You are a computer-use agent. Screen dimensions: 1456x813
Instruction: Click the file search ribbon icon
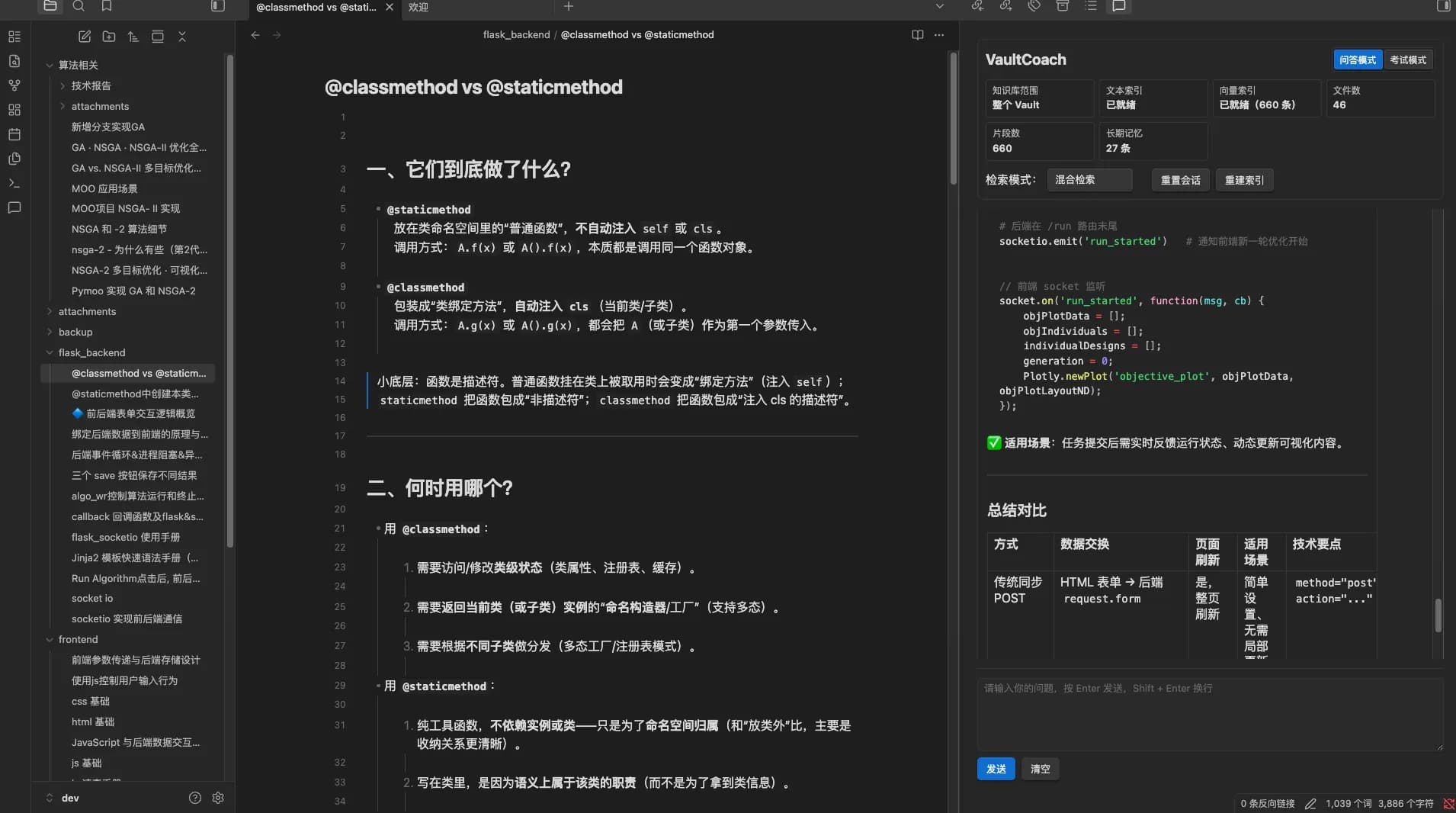pos(14,61)
